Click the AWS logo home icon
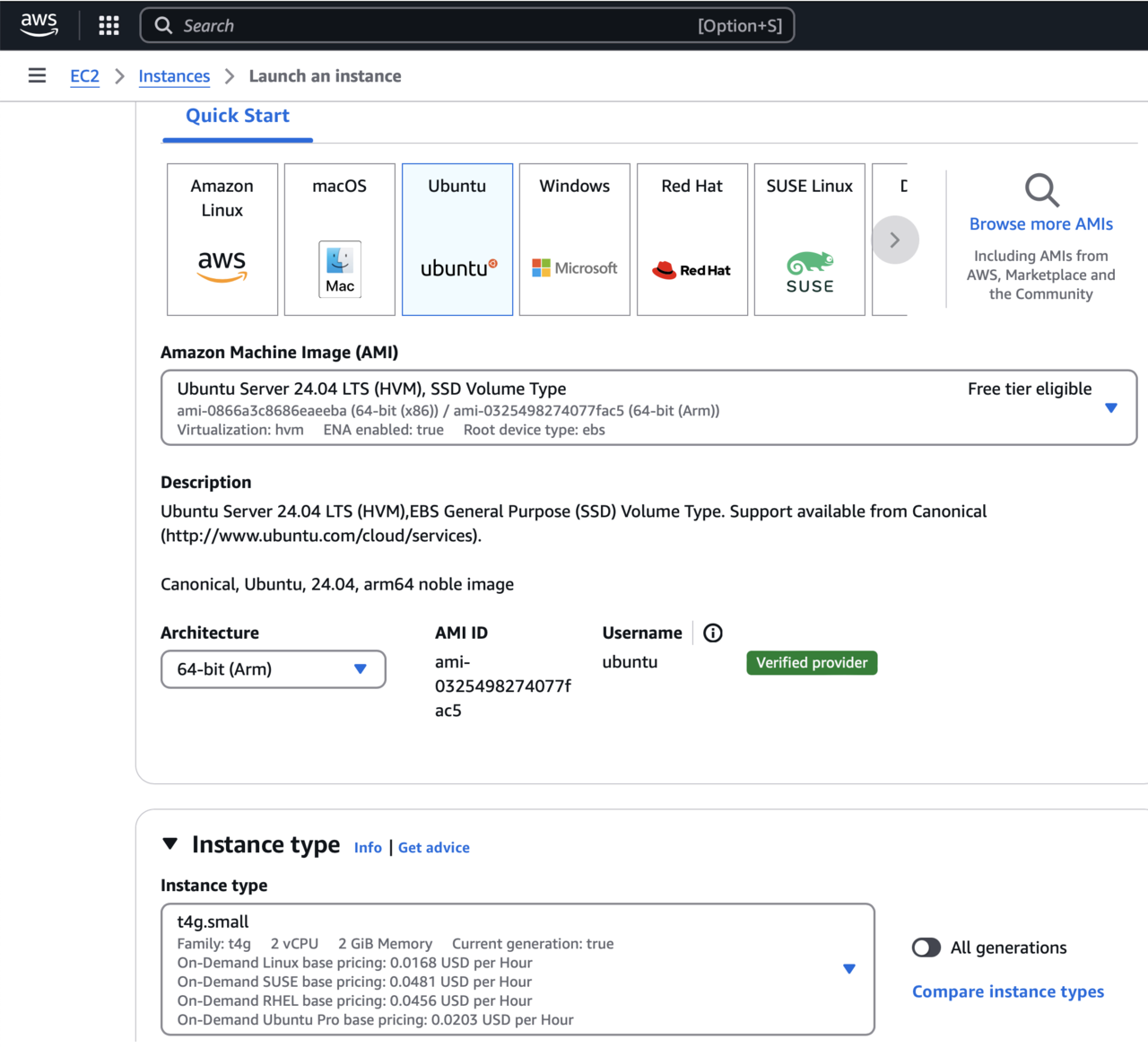Viewport: 1148px width, 1048px height. coord(39,25)
